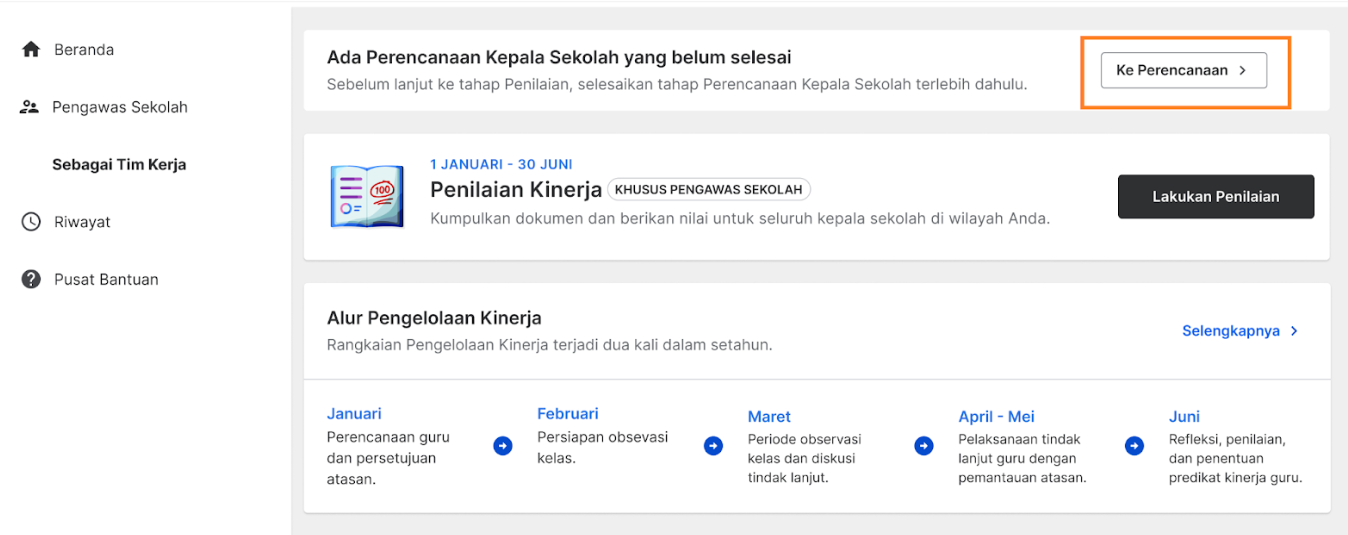This screenshot has width=1348, height=535.
Task: Click the Riwayat clock icon
Action: coord(31,222)
